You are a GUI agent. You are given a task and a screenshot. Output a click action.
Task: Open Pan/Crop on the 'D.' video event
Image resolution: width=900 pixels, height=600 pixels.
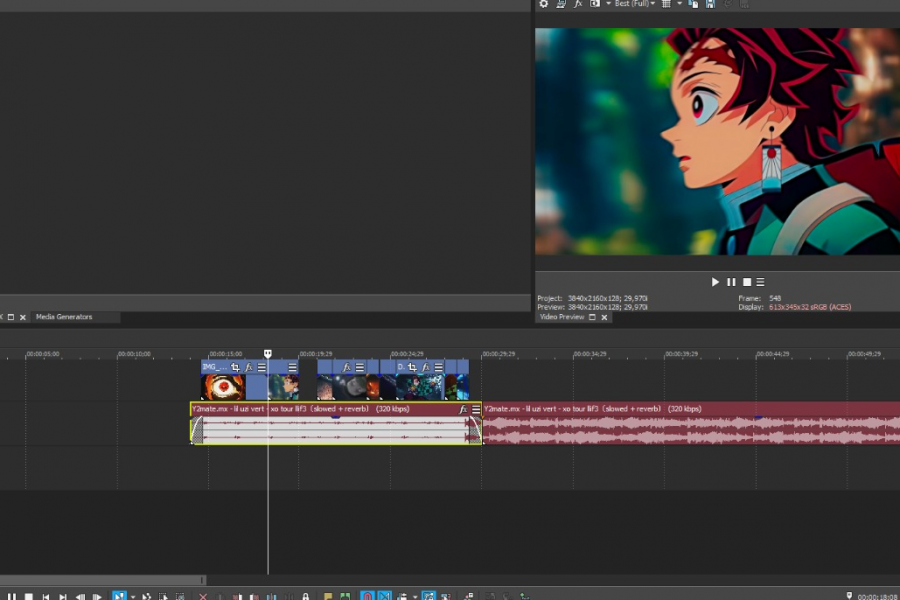click(x=412, y=367)
